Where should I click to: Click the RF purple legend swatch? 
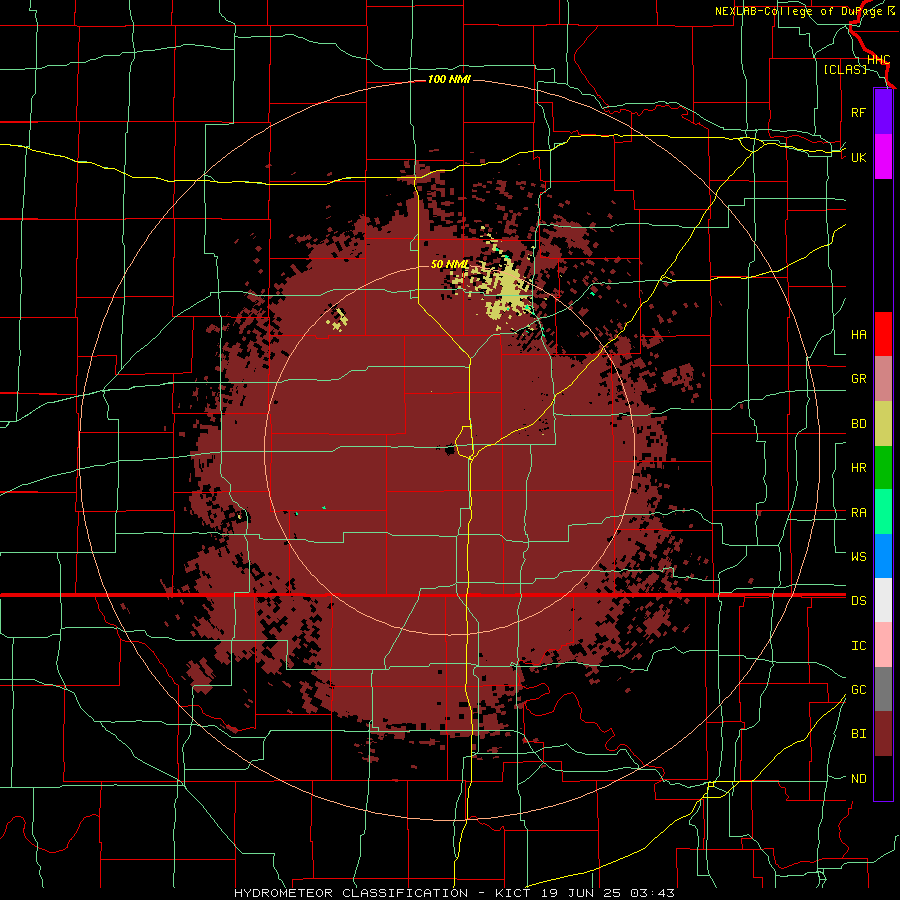click(x=883, y=112)
